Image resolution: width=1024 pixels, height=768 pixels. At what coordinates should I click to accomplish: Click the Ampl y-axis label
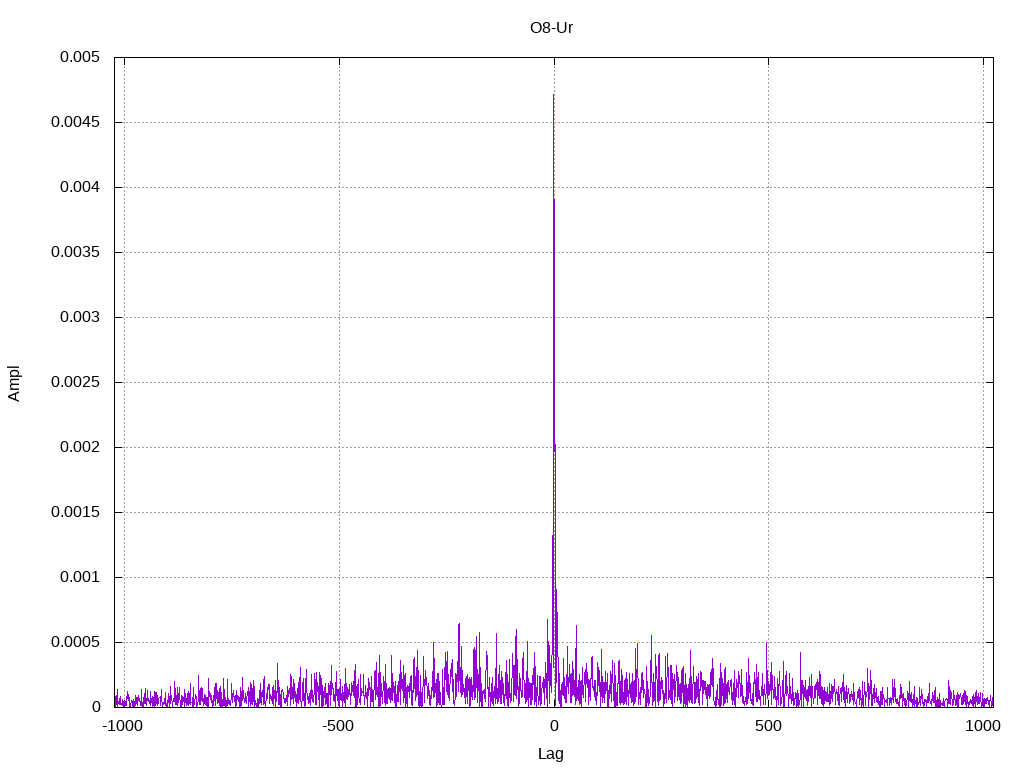[x=14, y=383]
